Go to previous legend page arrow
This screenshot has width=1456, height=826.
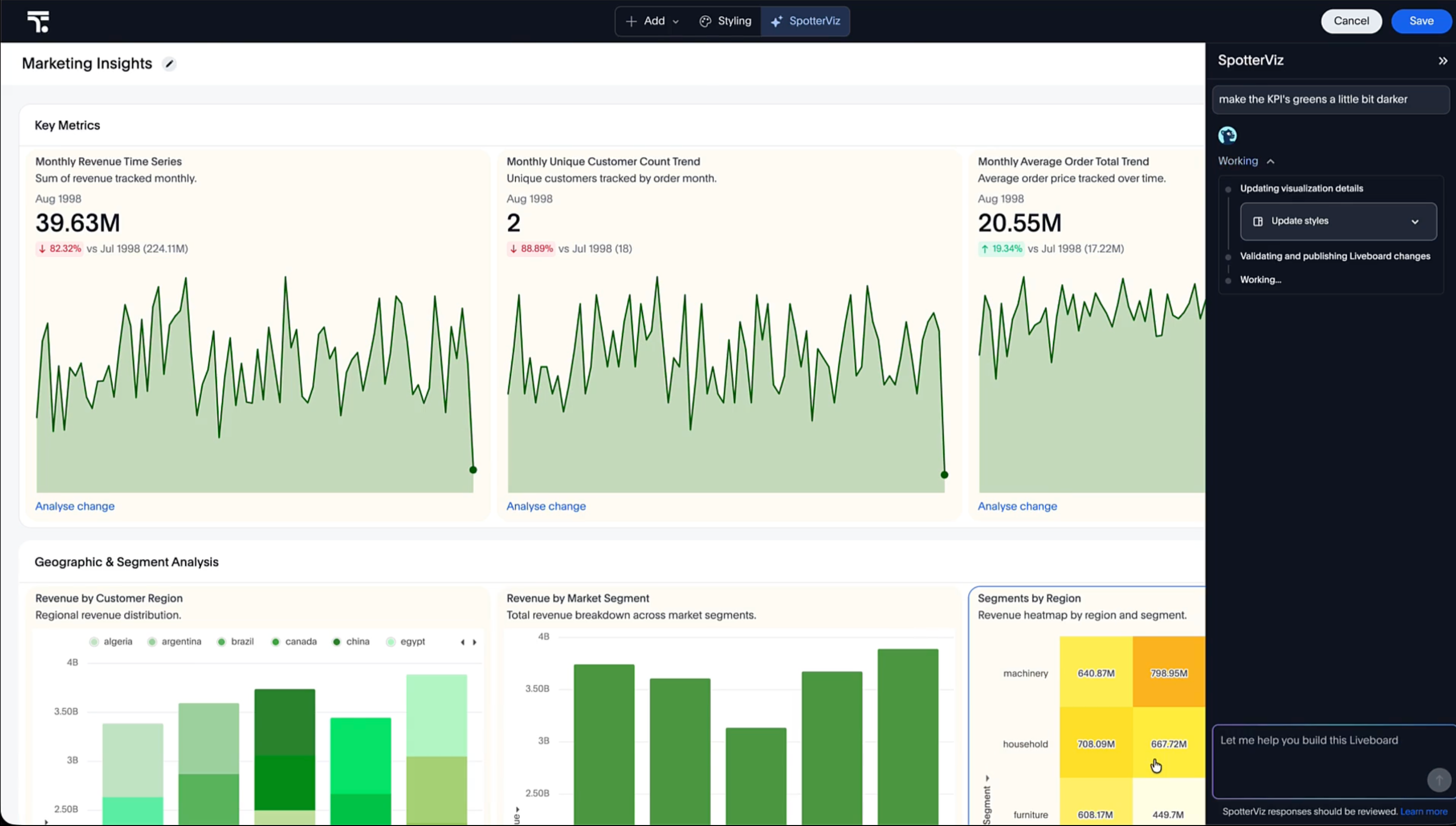(x=462, y=642)
